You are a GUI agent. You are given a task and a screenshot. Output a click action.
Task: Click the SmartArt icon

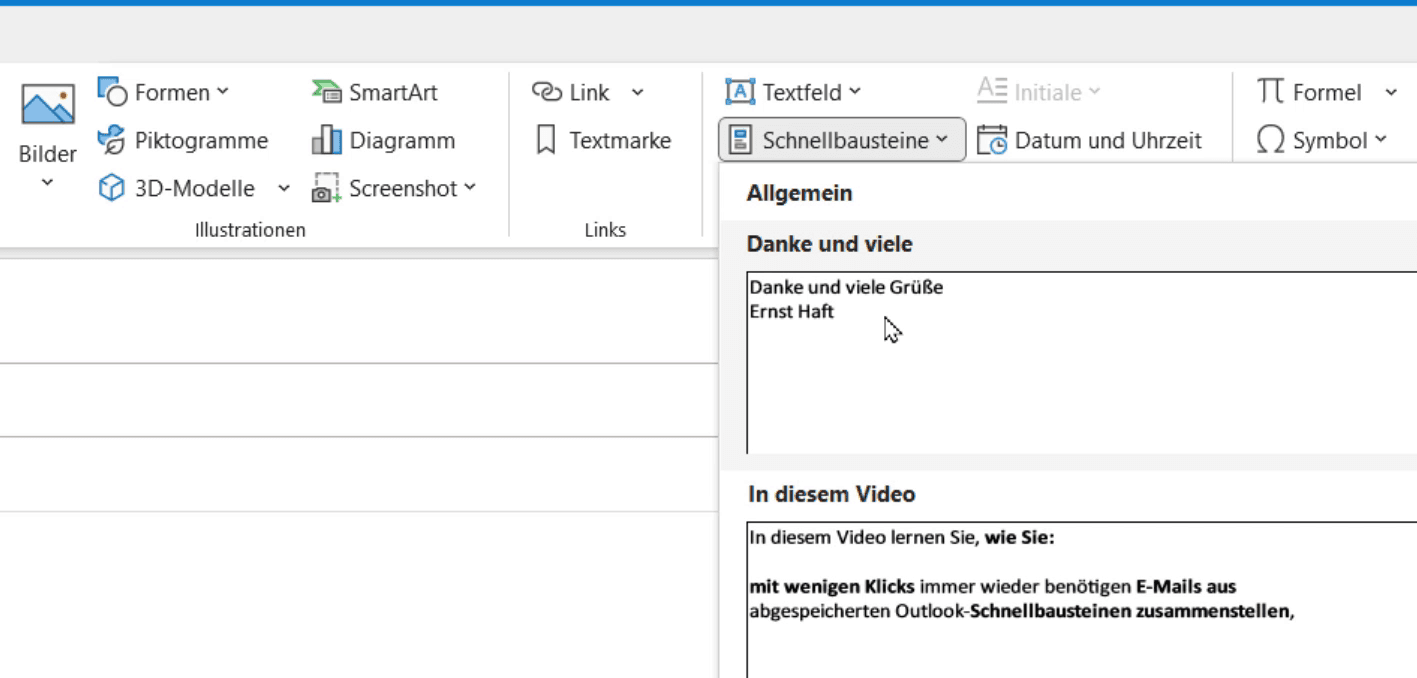327,92
